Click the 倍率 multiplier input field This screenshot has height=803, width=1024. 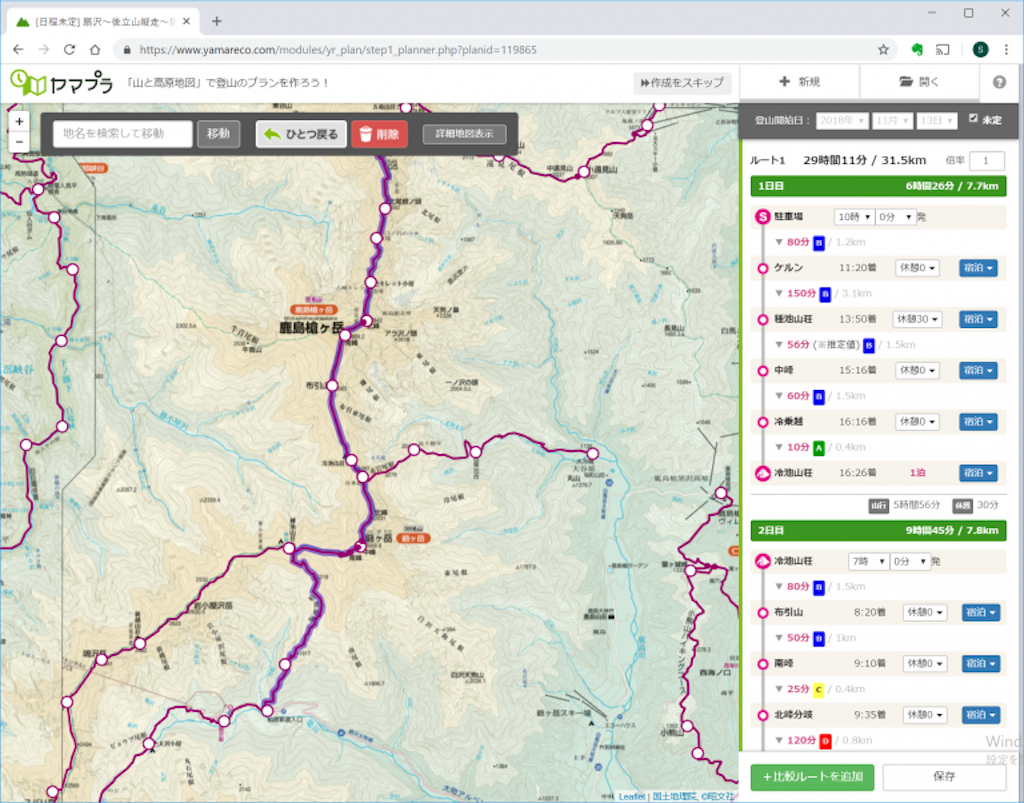click(987, 161)
